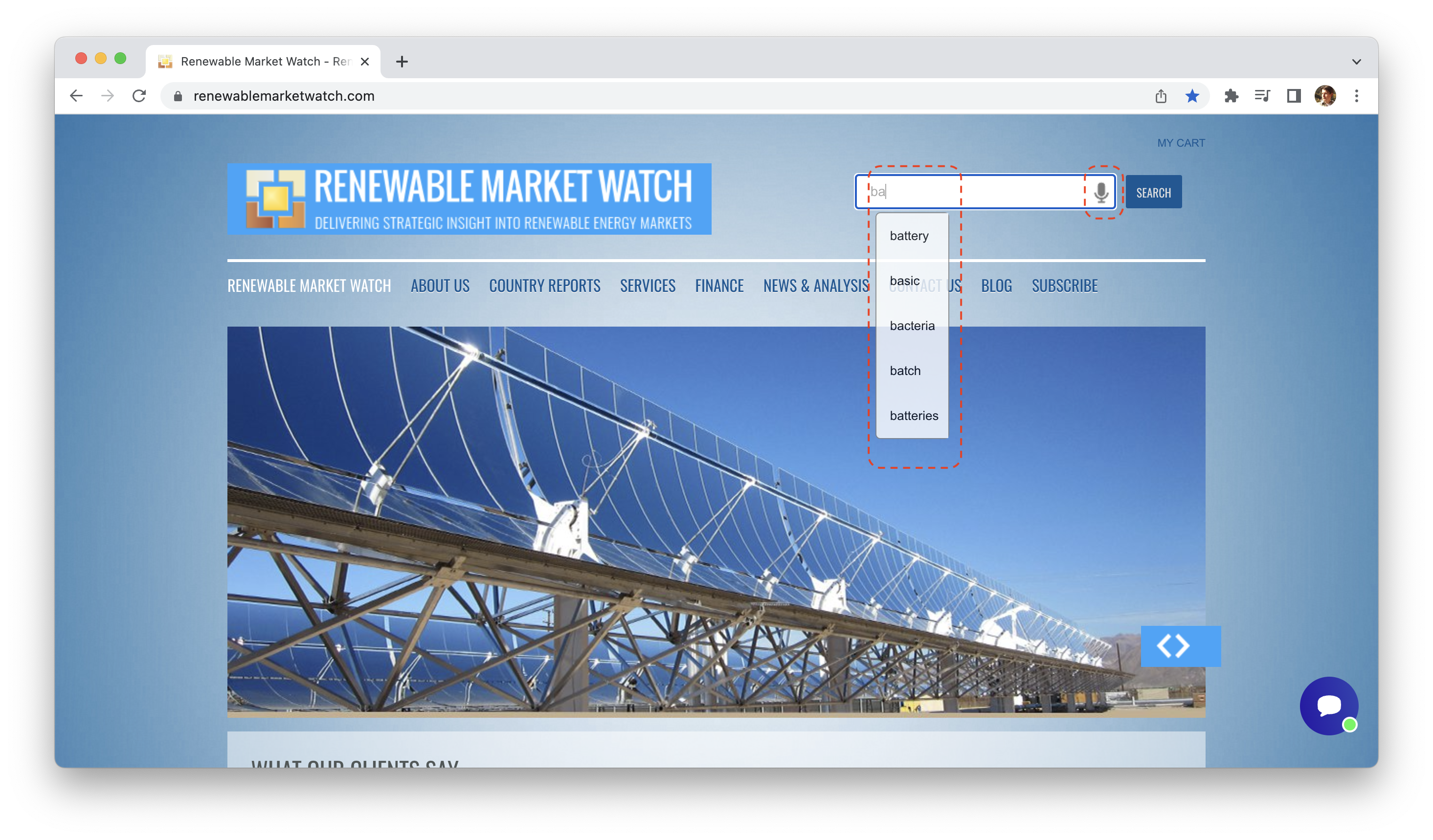The height and width of the screenshot is (840, 1433).
Task: Reload the current page
Action: 139,95
